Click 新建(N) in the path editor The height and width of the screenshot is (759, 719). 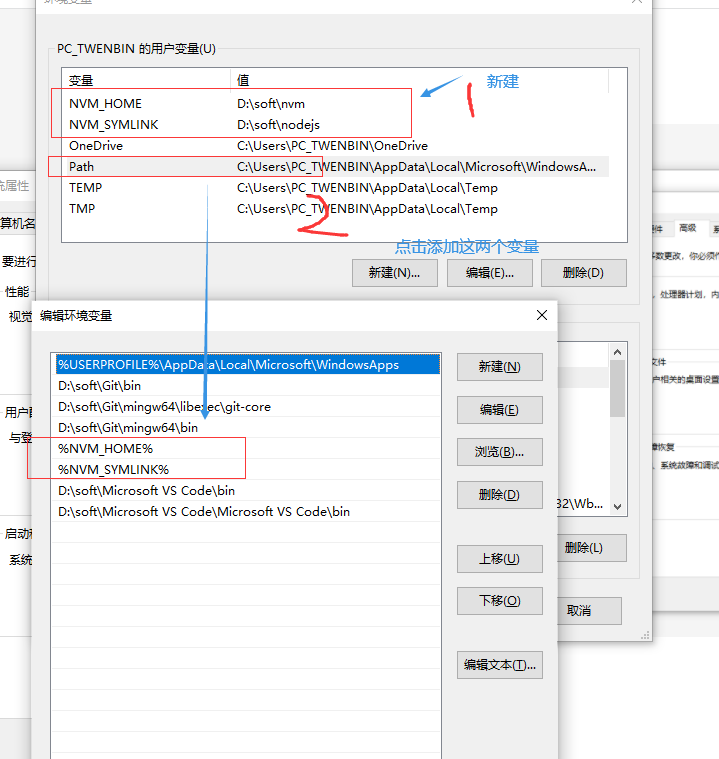pos(500,367)
